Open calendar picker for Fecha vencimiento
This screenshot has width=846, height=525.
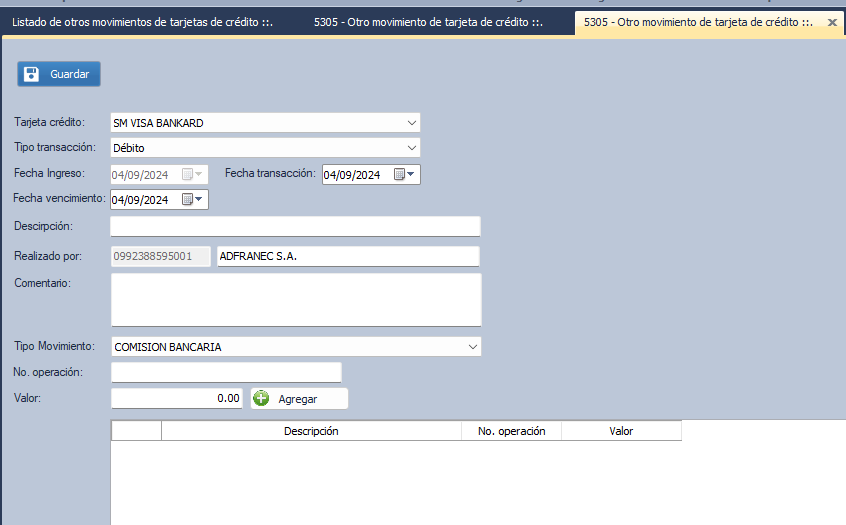193,200
